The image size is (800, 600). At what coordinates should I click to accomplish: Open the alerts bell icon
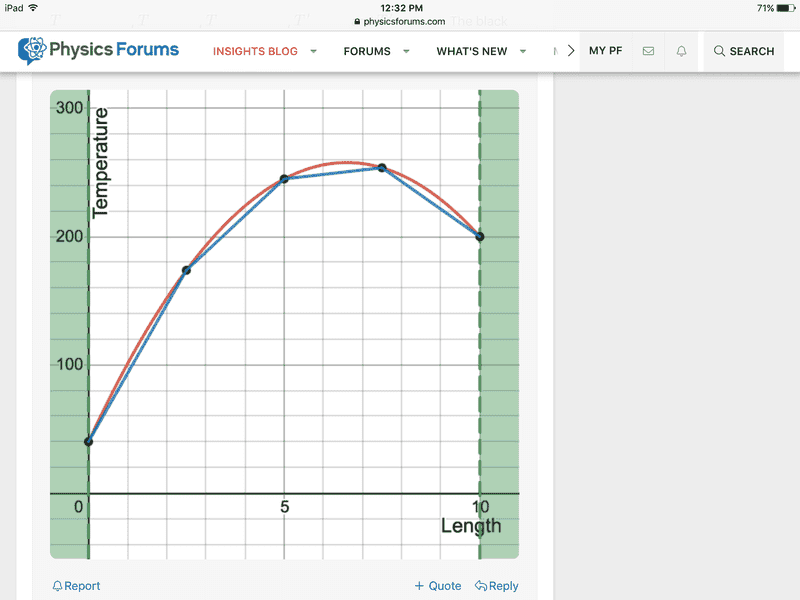[x=681, y=51]
